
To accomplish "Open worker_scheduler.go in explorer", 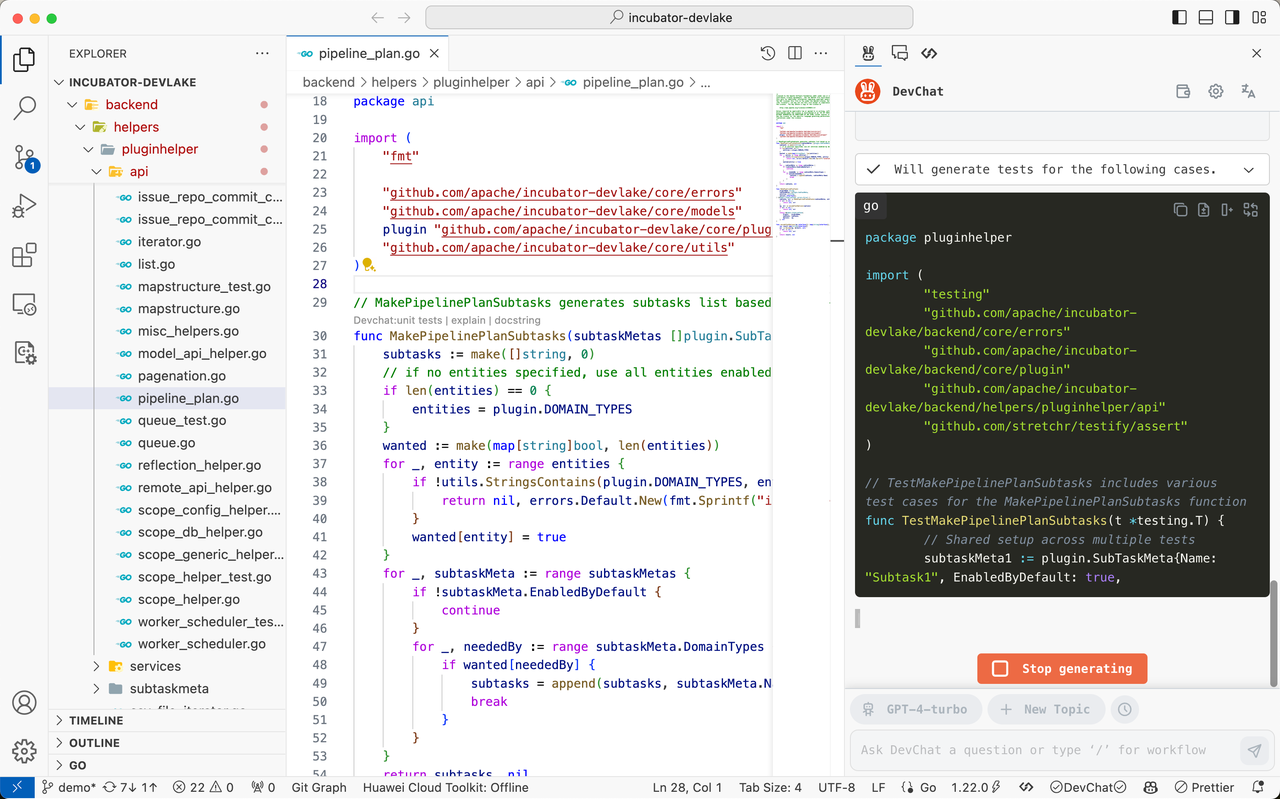I will click(x=202, y=644).
